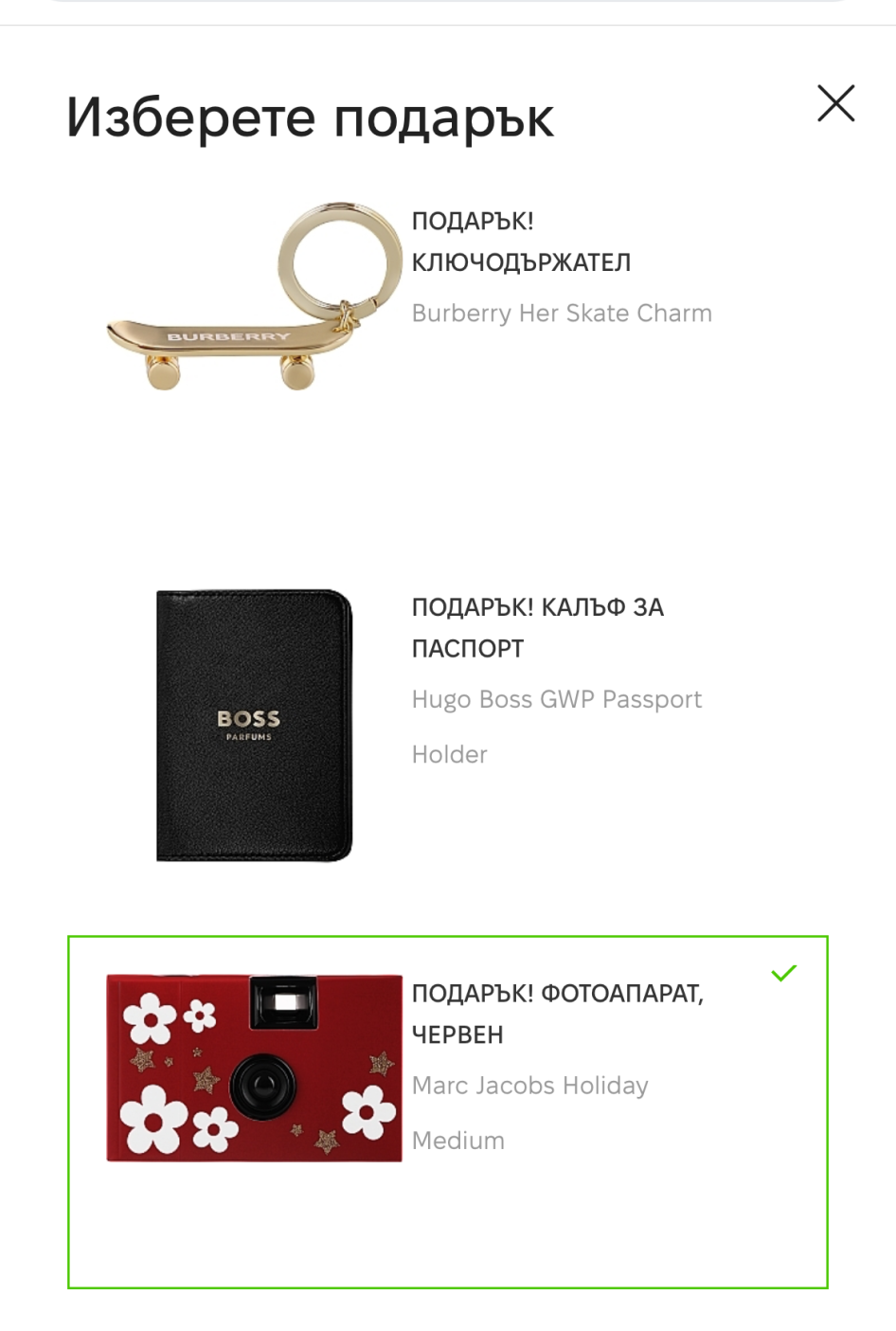This screenshot has width=896, height=1331.
Task: Click the word Medium under Marc Jacobs
Action: coord(458,1141)
